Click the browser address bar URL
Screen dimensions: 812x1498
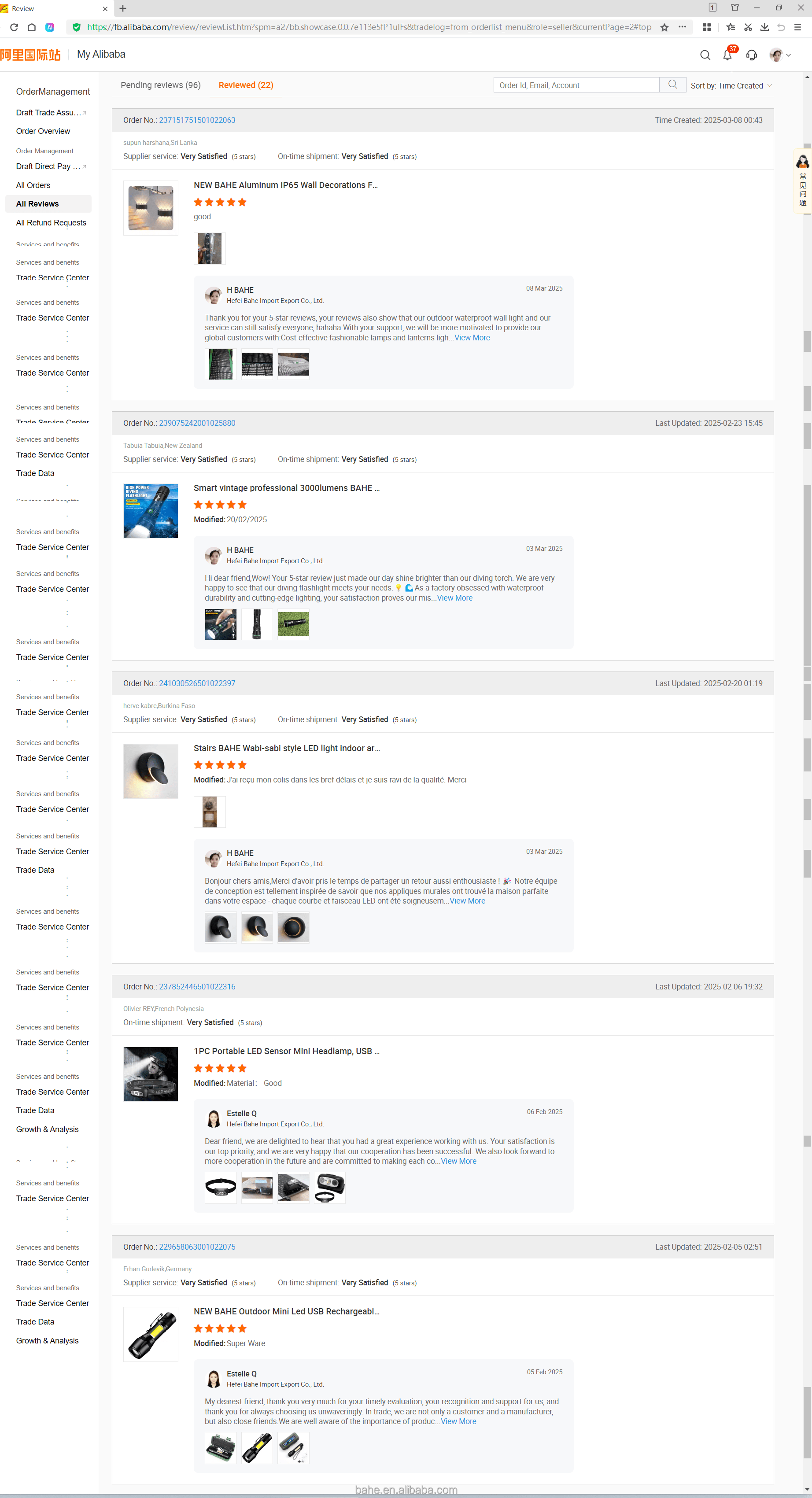click(369, 27)
